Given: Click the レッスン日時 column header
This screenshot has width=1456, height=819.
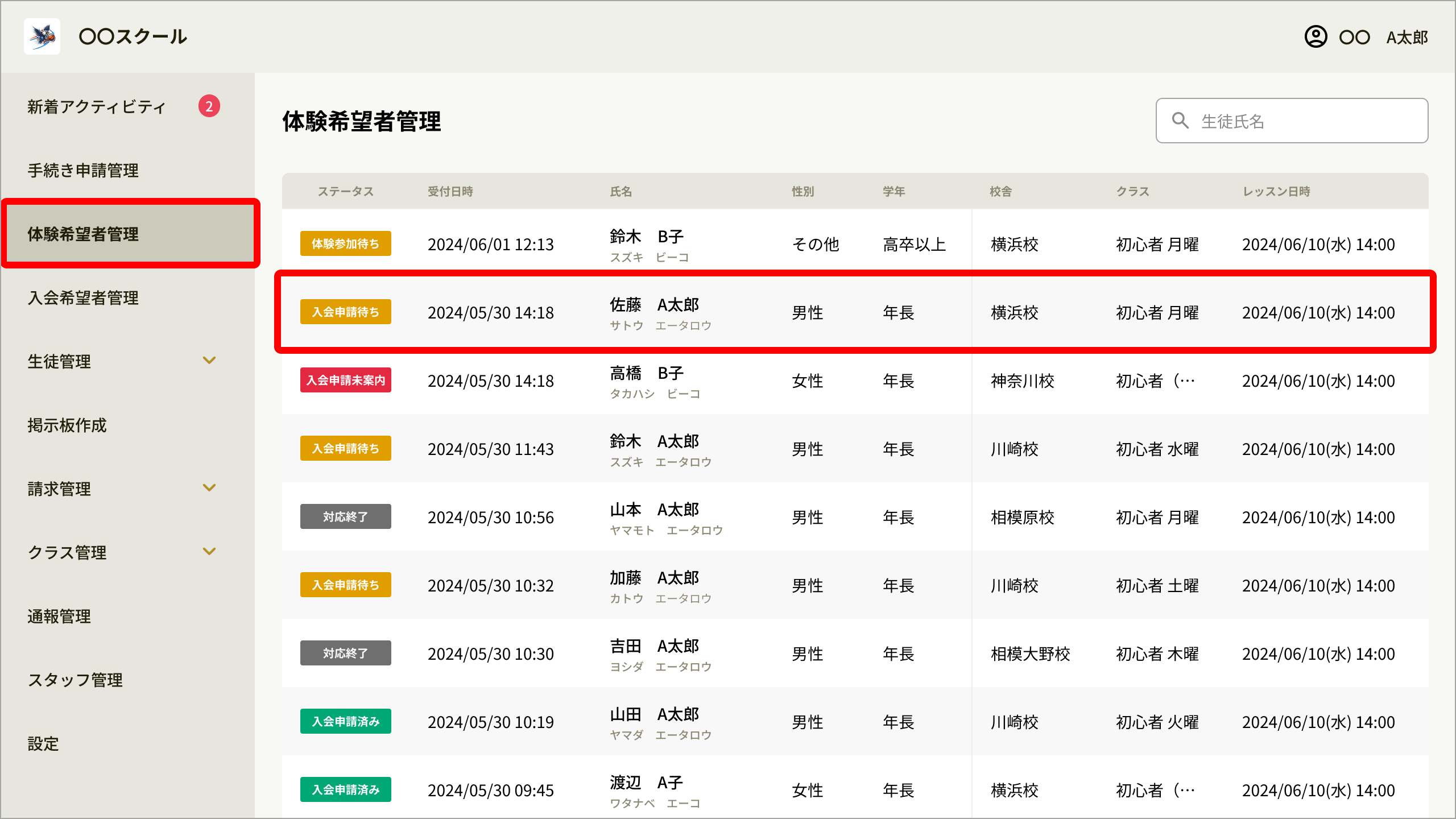Looking at the screenshot, I should click(1276, 191).
